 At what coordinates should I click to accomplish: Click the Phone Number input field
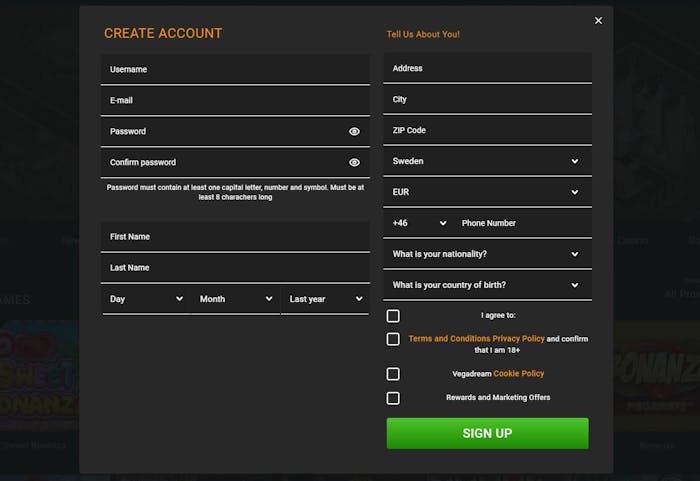(x=523, y=223)
